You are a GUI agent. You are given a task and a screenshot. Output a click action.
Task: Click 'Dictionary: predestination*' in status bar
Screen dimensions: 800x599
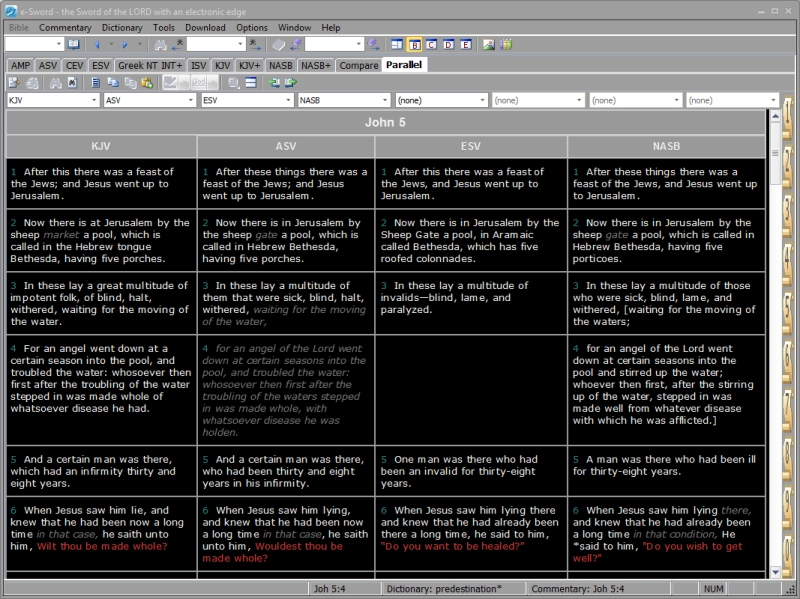coord(444,589)
